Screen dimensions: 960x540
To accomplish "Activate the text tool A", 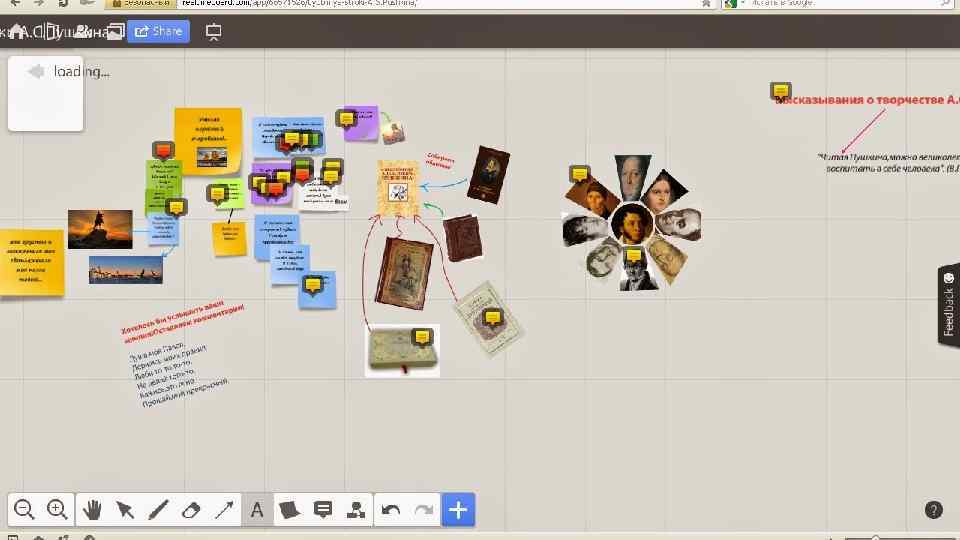I will click(x=257, y=509).
